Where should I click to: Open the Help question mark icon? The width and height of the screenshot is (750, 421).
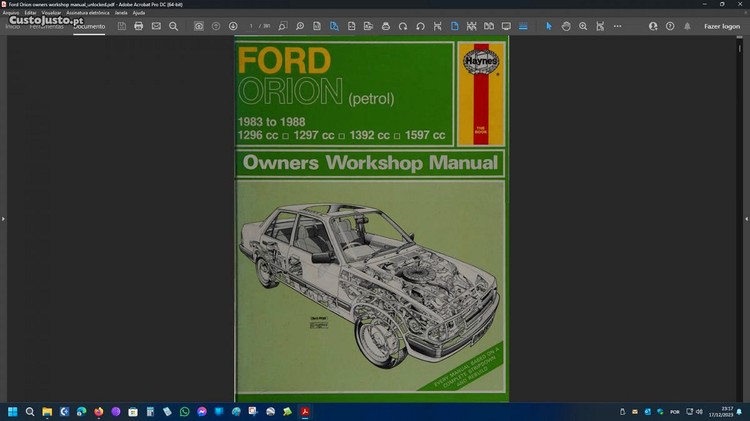[x=670, y=26]
